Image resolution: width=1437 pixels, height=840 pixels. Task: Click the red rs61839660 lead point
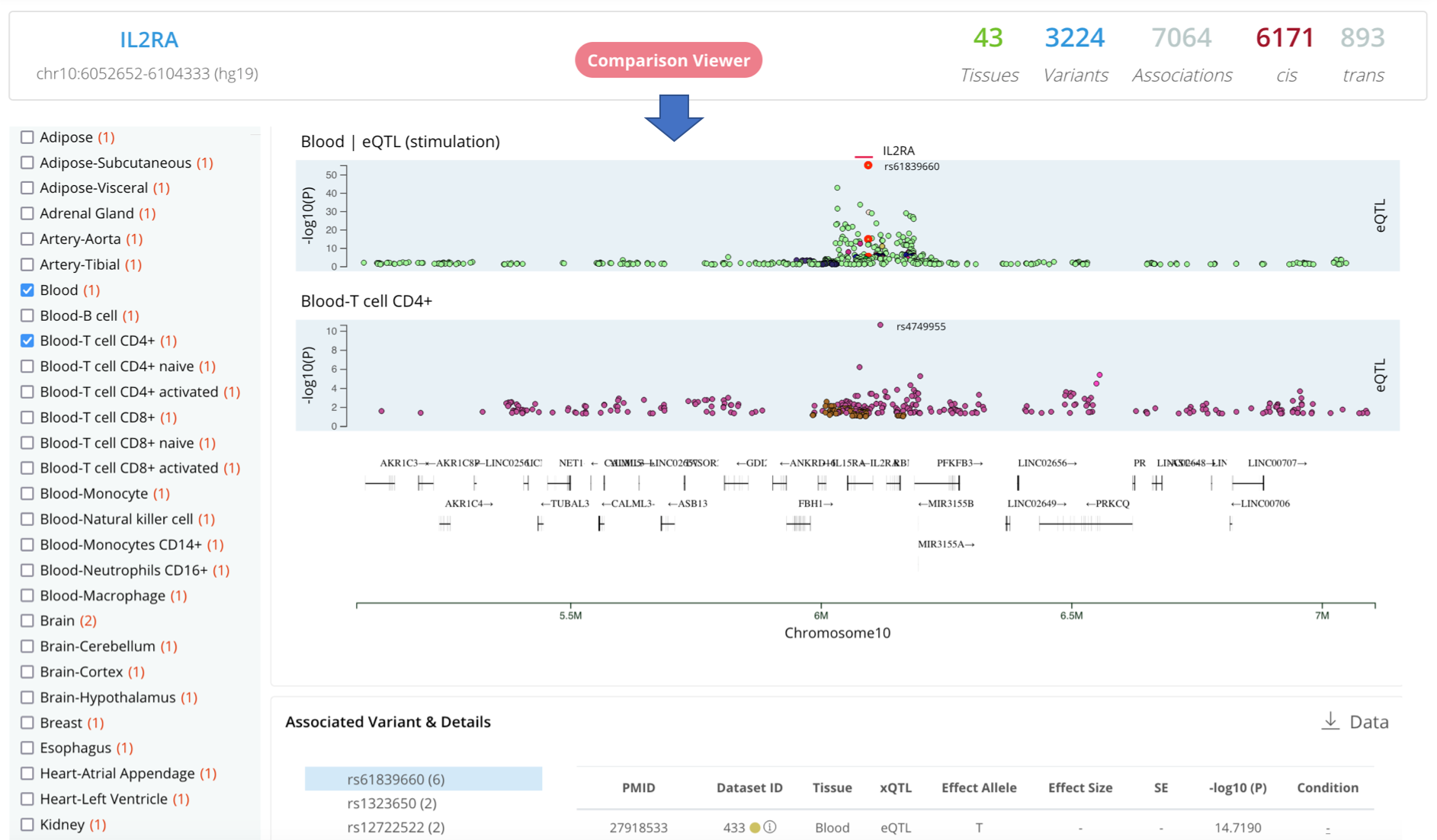[x=868, y=165]
